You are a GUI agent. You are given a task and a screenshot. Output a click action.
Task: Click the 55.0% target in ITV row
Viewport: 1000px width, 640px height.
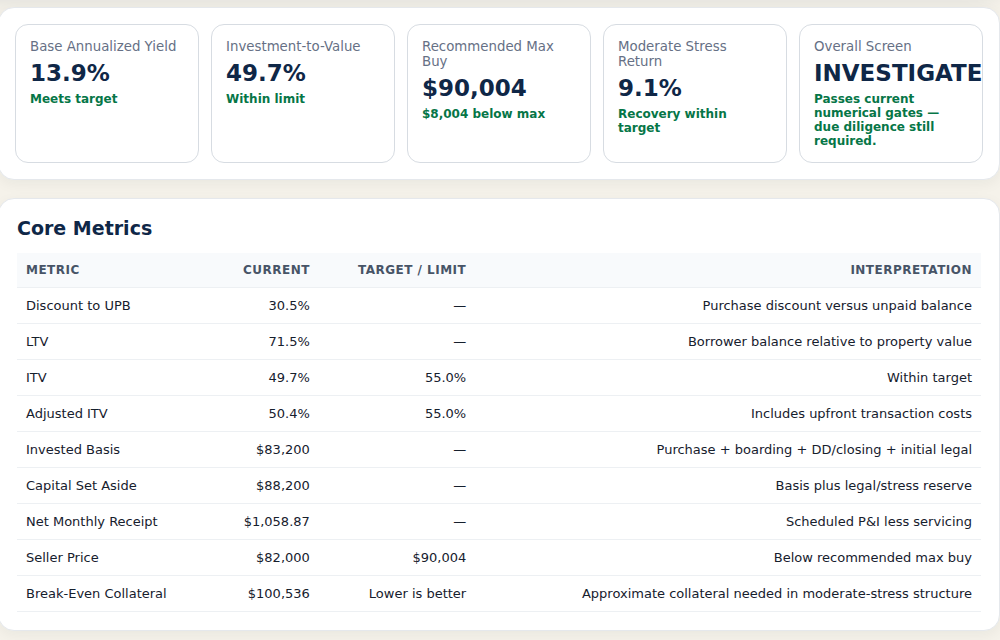coord(445,378)
